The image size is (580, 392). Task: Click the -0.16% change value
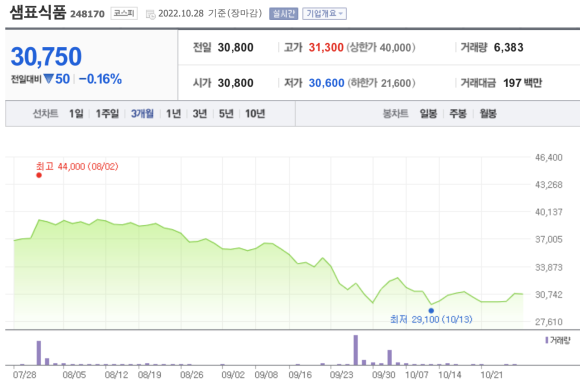tap(100, 79)
